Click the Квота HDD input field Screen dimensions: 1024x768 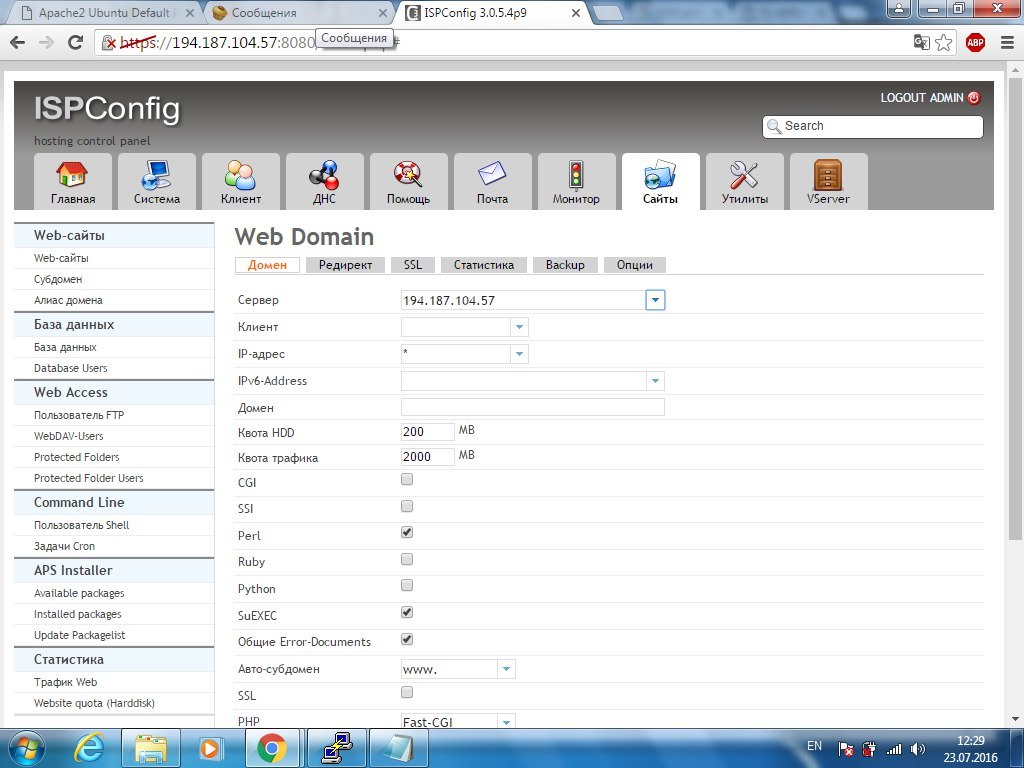[x=428, y=432]
